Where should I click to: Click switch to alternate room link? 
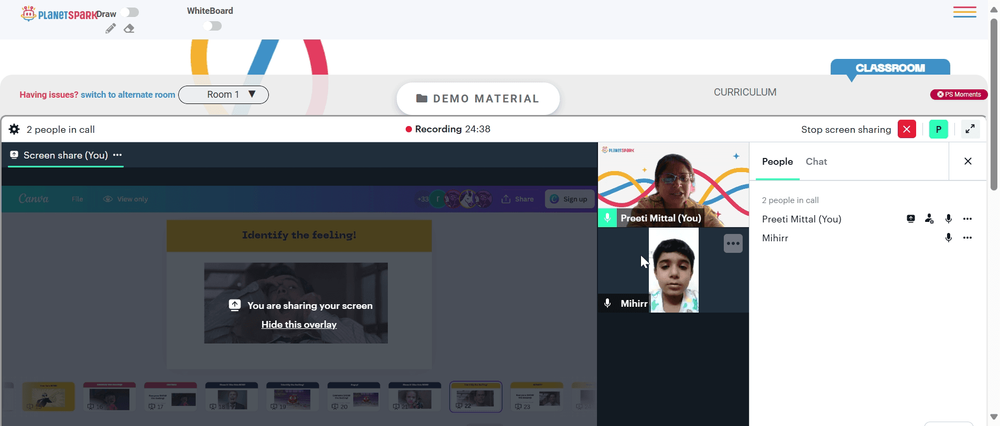(128, 94)
